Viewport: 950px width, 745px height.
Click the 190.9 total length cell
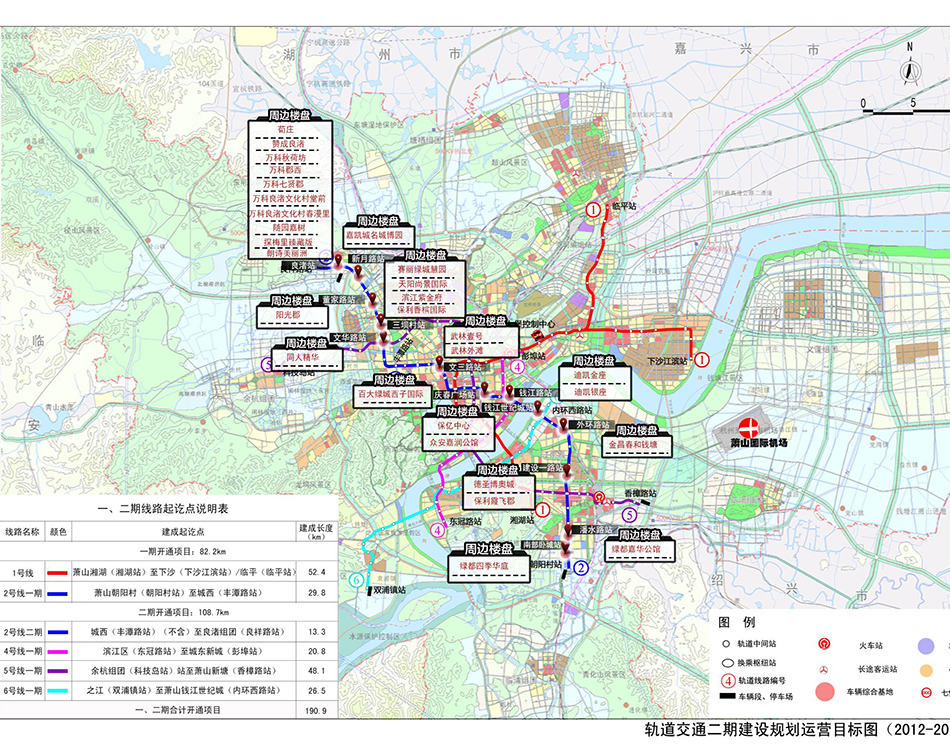click(317, 710)
